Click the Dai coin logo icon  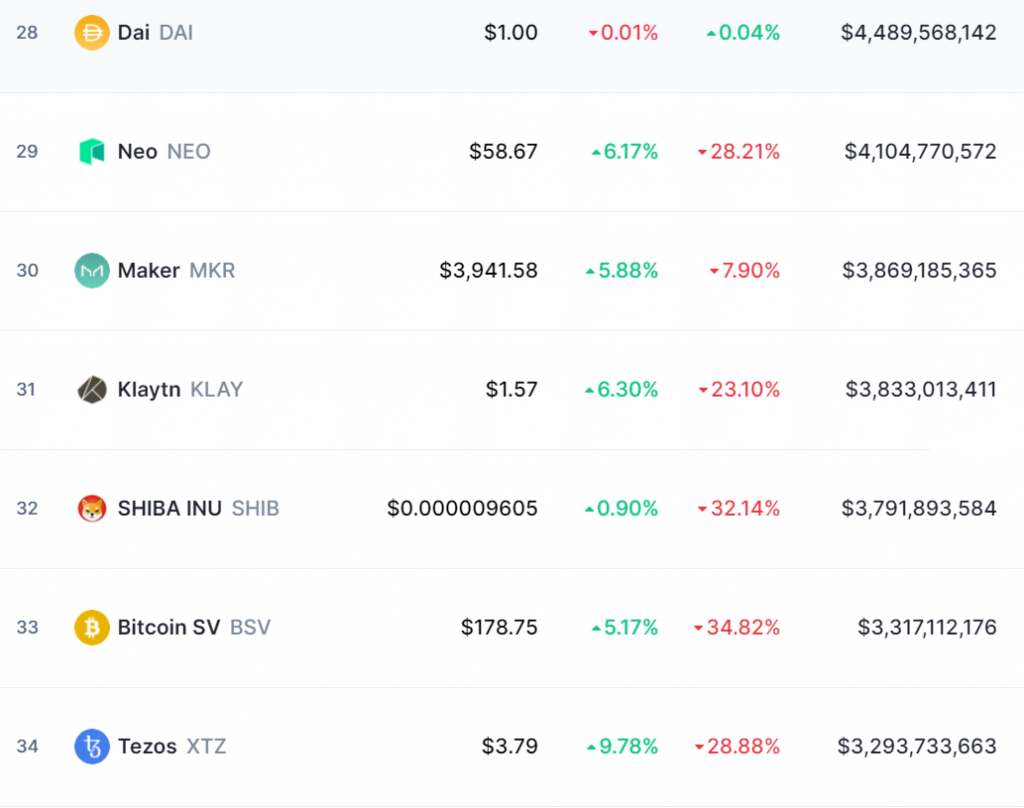(x=91, y=33)
